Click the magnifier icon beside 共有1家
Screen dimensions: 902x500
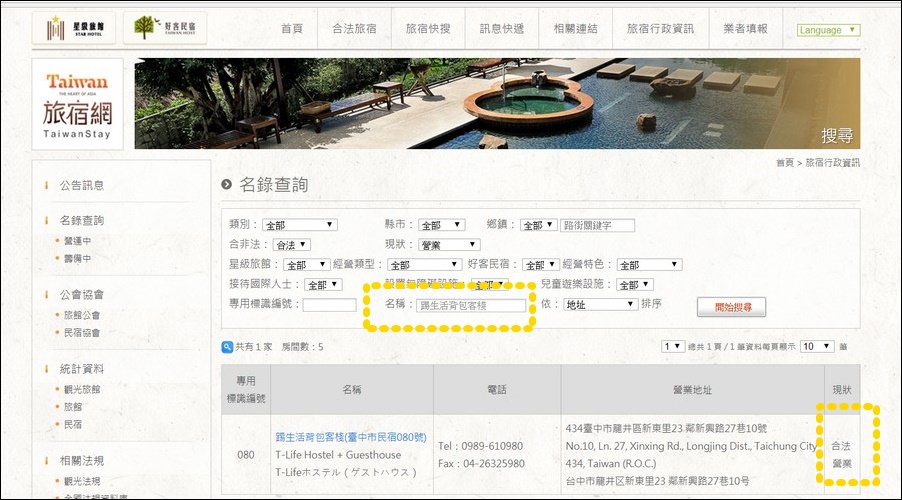pyautogui.click(x=227, y=347)
